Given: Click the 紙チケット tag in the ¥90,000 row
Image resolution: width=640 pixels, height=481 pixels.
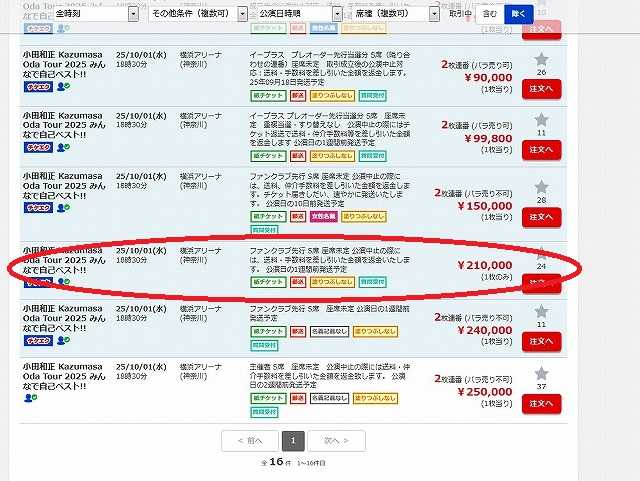Looking at the screenshot, I should pyautogui.click(x=268, y=96).
